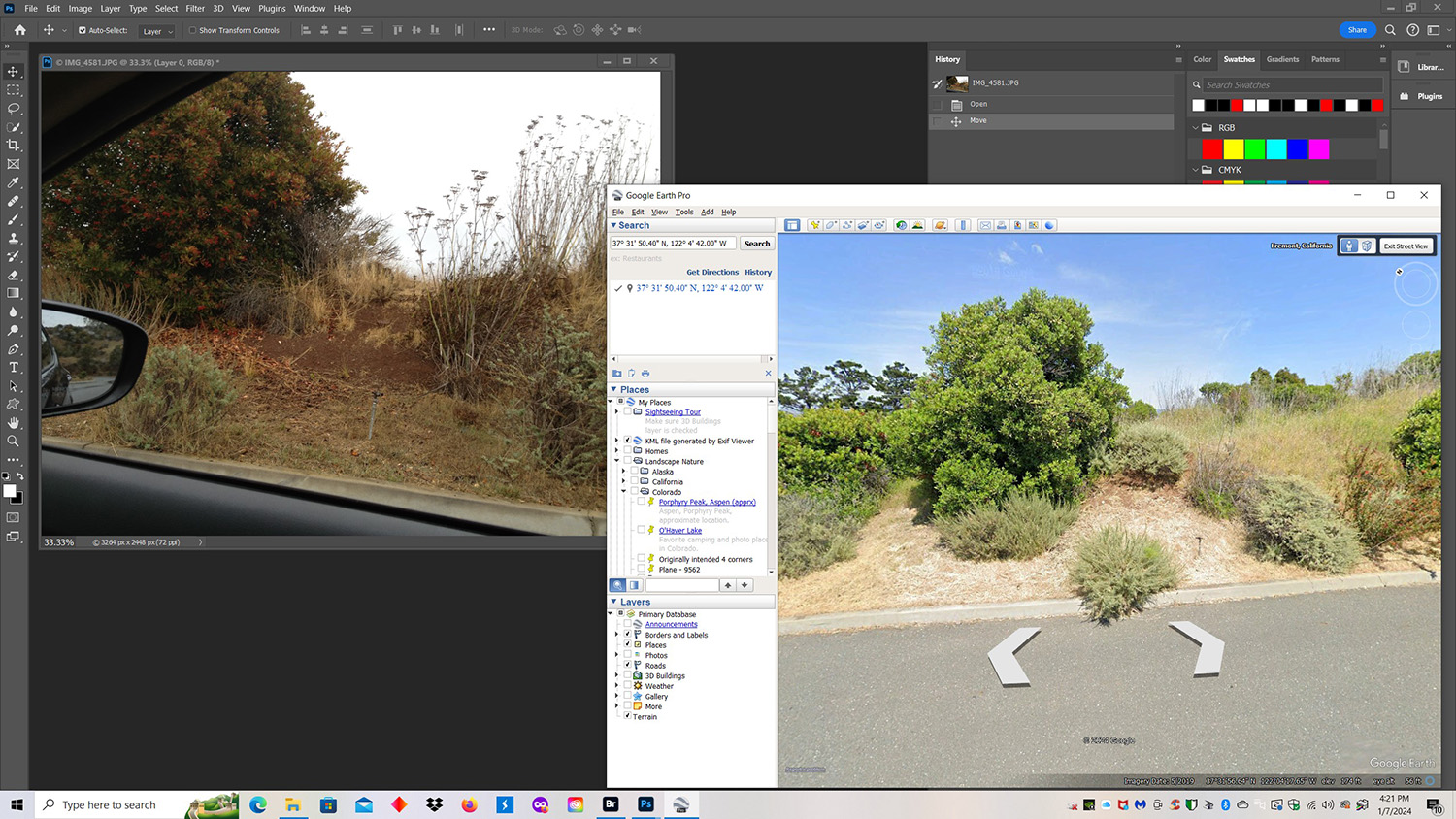The height and width of the screenshot is (819, 1456).
Task: Uncheck the Roads layer
Action: pyautogui.click(x=627, y=665)
